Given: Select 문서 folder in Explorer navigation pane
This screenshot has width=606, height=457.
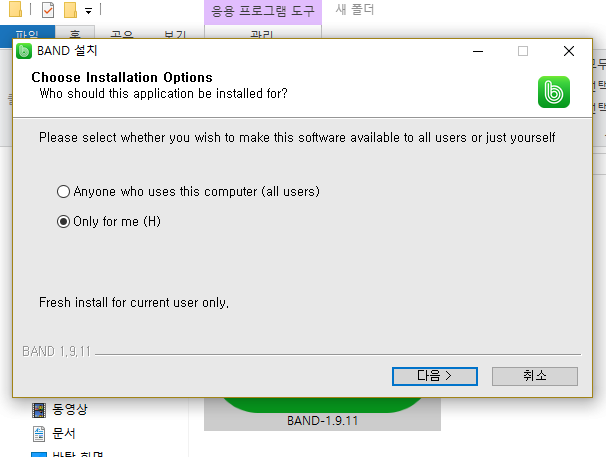Looking at the screenshot, I should (54, 433).
